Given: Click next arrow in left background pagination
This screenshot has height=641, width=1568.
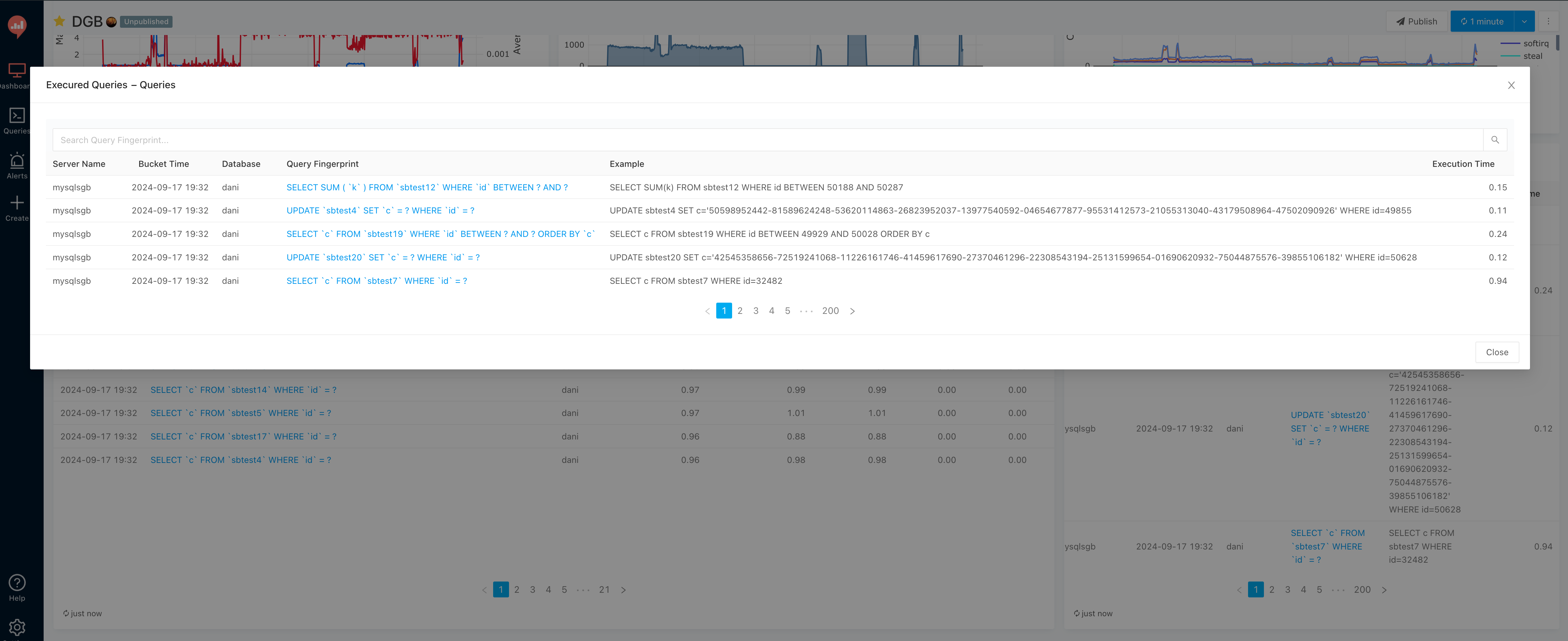Looking at the screenshot, I should pos(623,590).
